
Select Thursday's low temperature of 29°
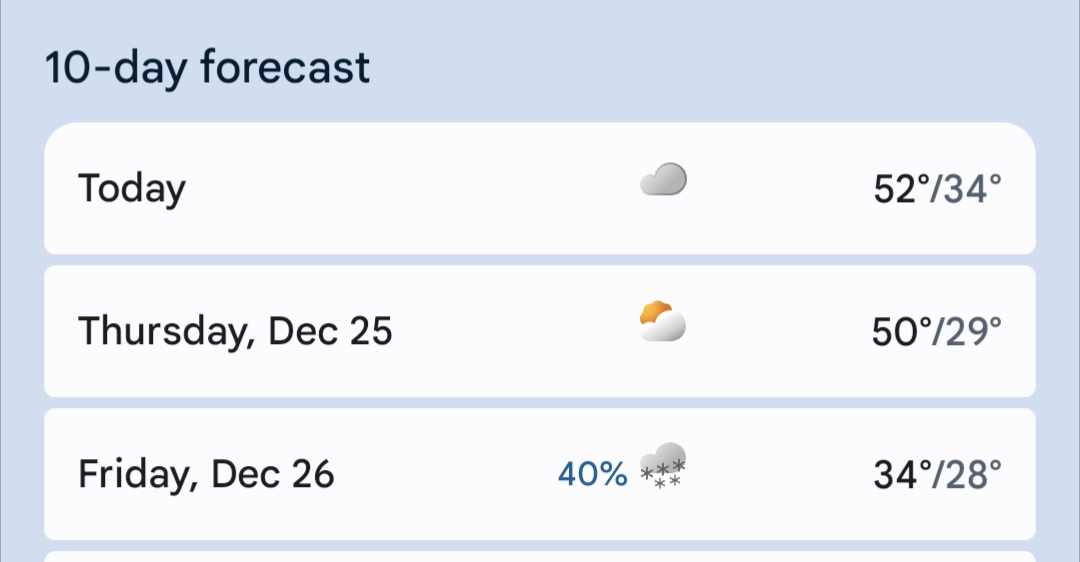click(x=969, y=331)
